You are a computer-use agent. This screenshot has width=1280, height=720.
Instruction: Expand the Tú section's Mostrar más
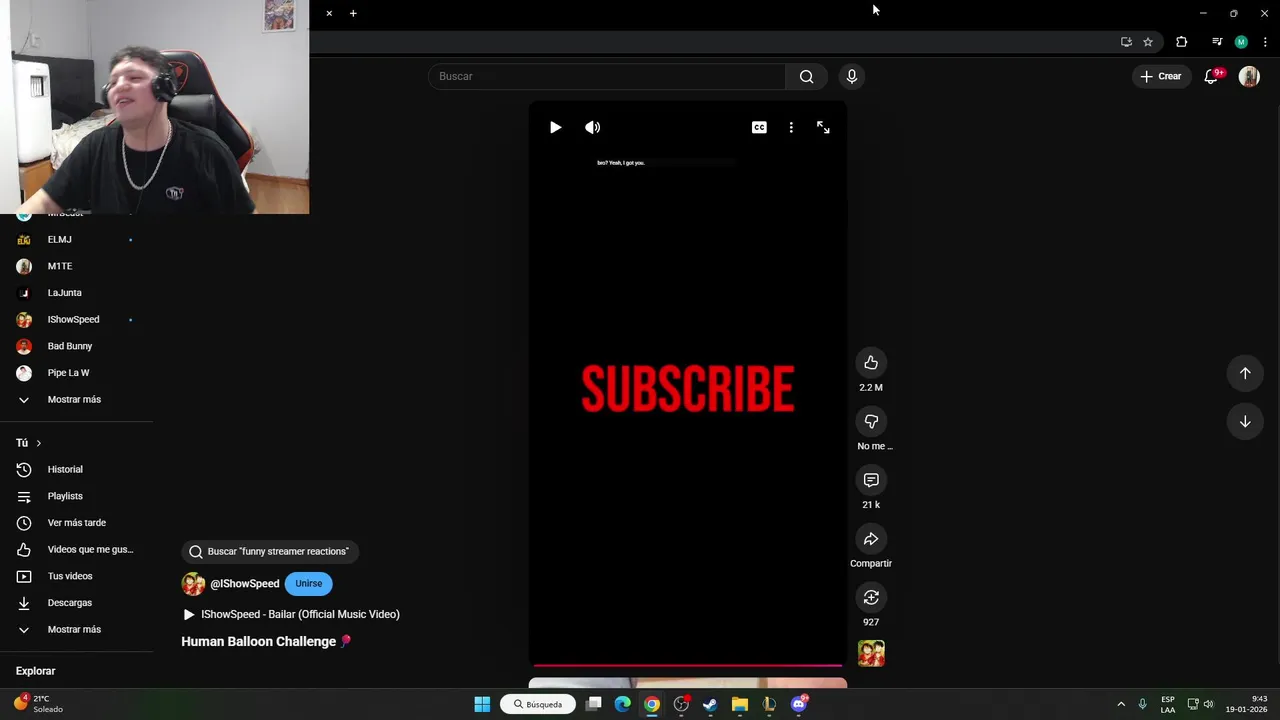pos(76,629)
